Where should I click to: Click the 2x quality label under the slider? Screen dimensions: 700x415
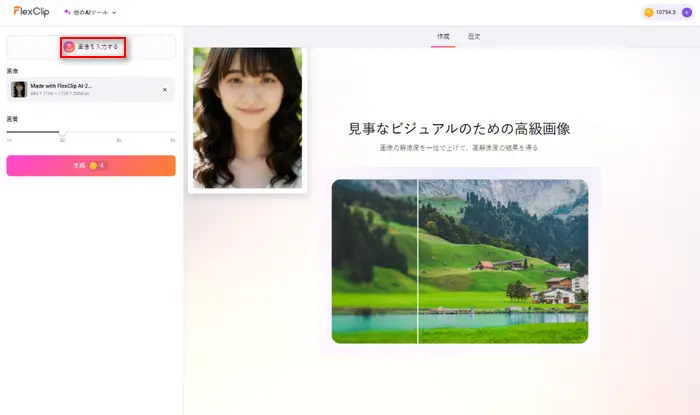(x=62, y=140)
